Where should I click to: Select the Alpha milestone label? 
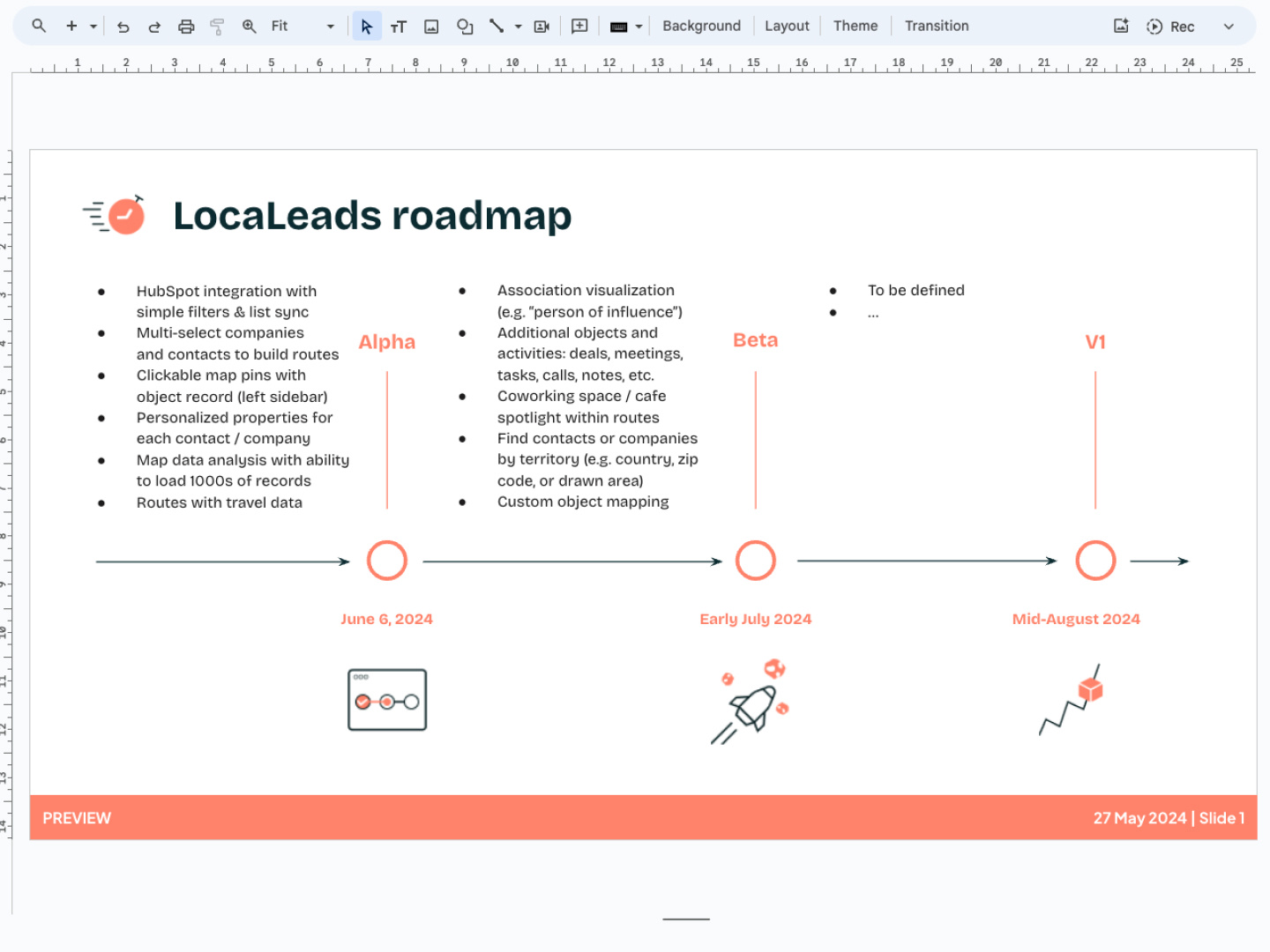[386, 342]
